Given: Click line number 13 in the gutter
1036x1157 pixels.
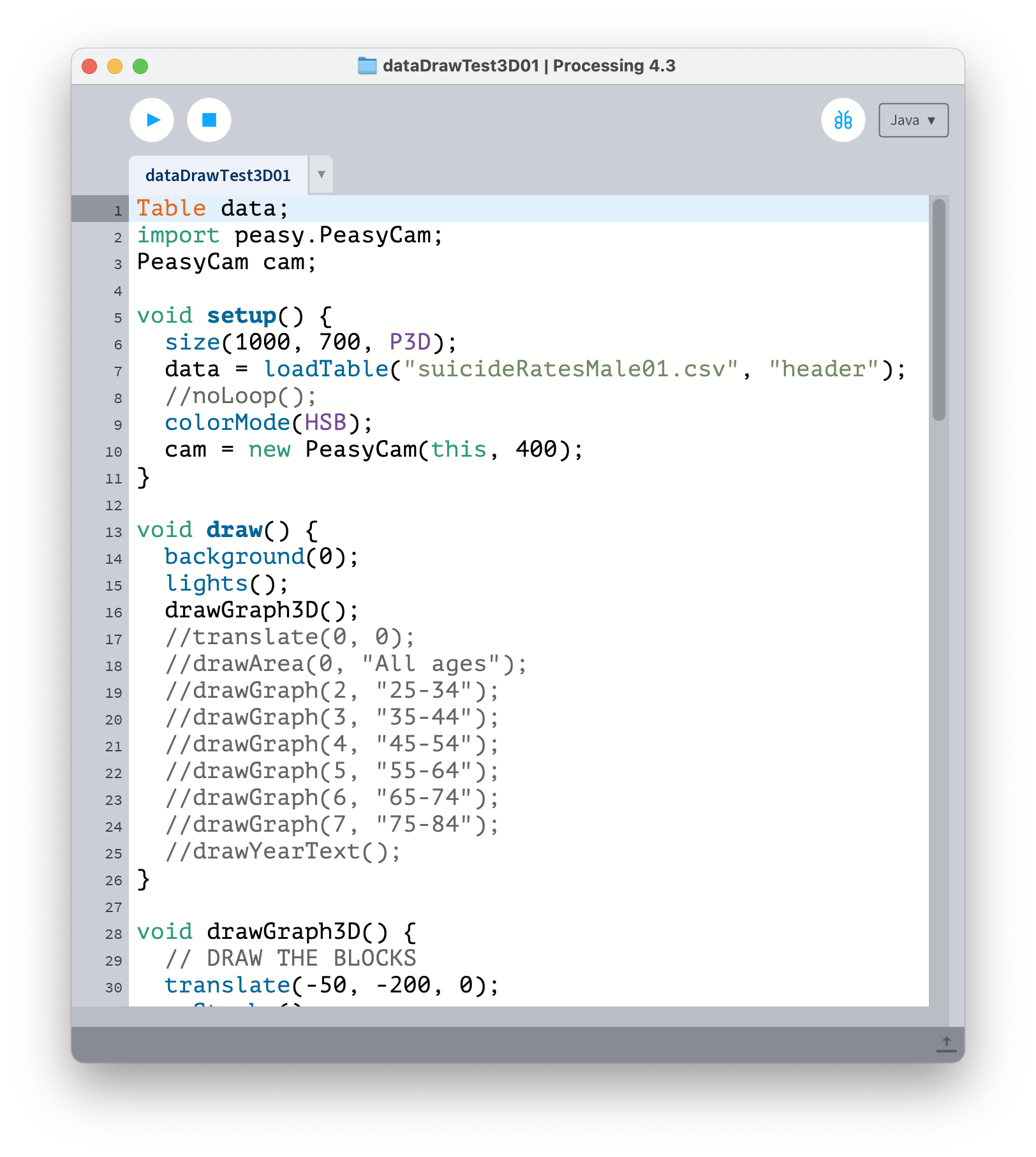Looking at the screenshot, I should 114,532.
